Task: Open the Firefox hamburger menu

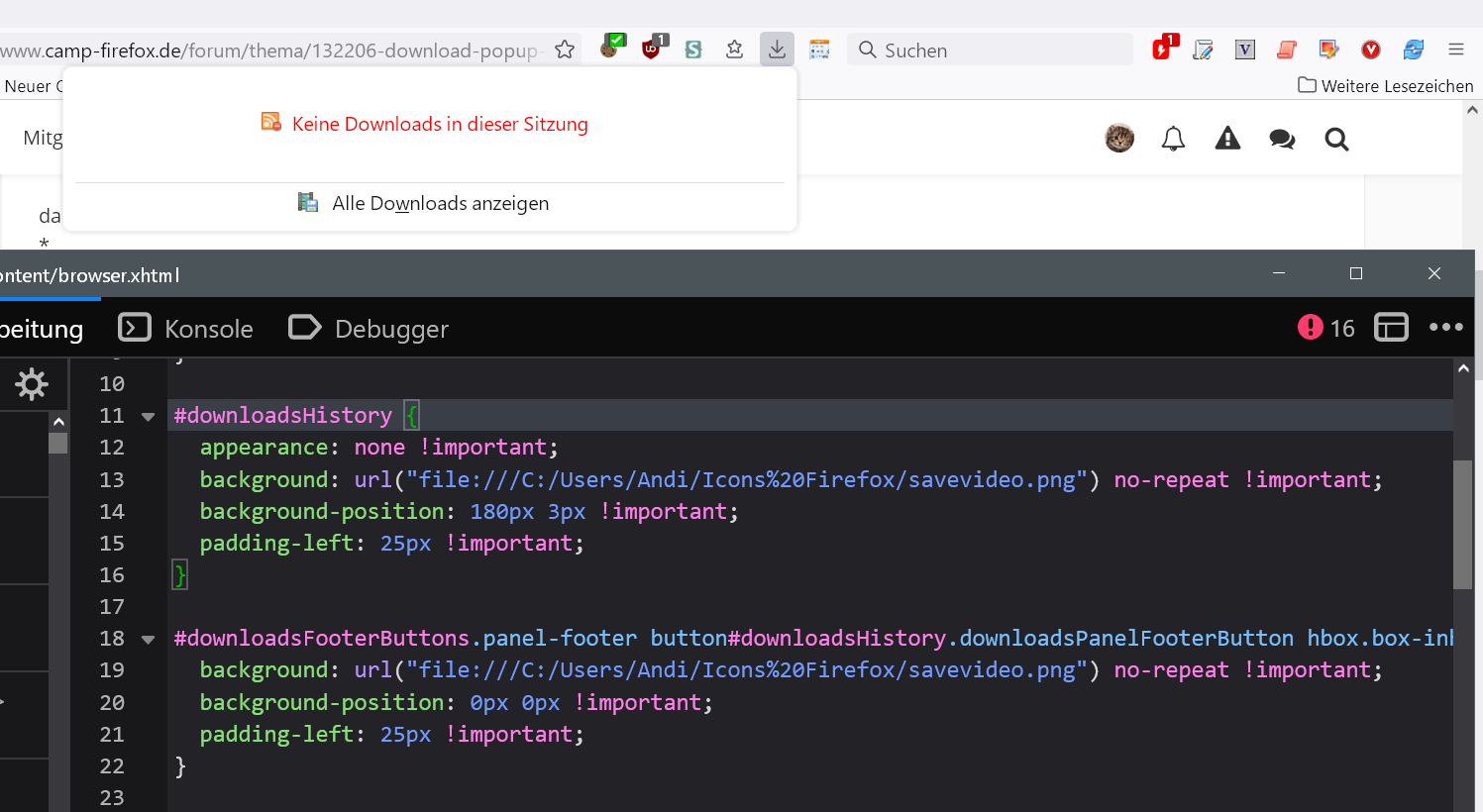Action: tap(1455, 50)
